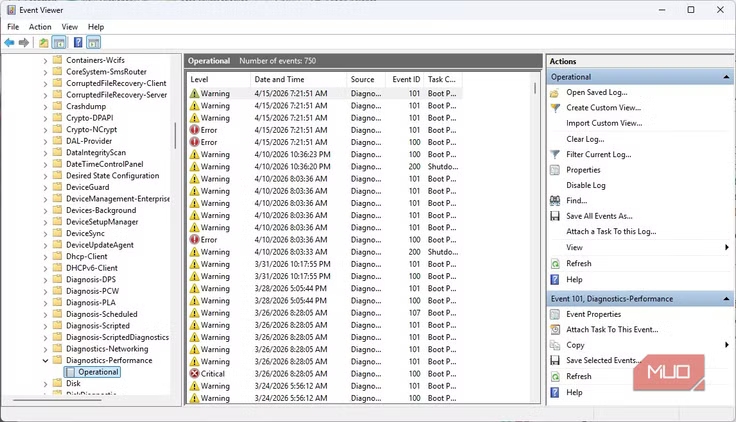Click the Back arrow toolbar icon
Viewport: 736px width, 422px height.
click(x=9, y=43)
